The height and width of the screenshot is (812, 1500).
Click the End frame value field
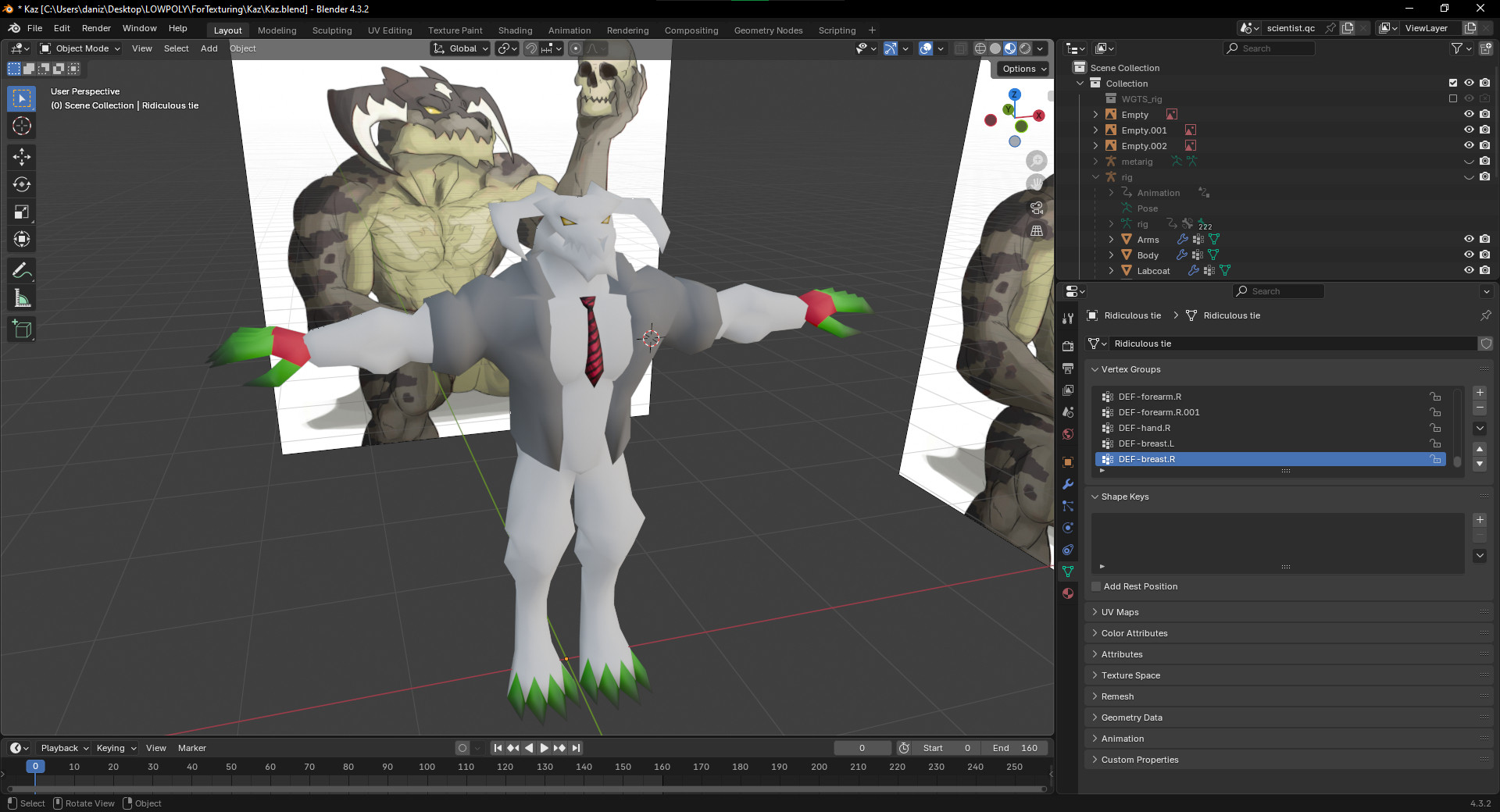[x=1014, y=748]
